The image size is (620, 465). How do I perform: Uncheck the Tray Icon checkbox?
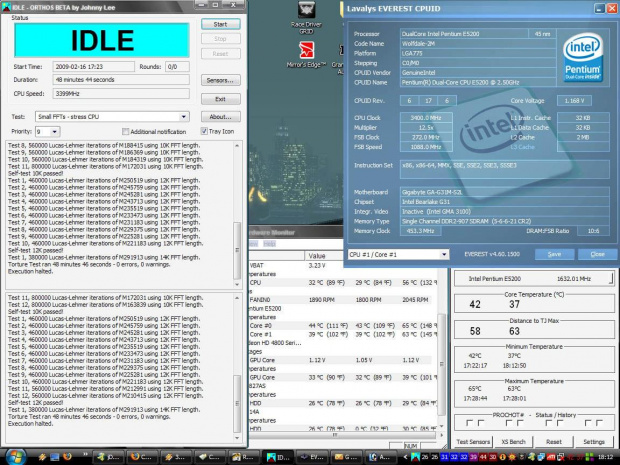coord(203,131)
